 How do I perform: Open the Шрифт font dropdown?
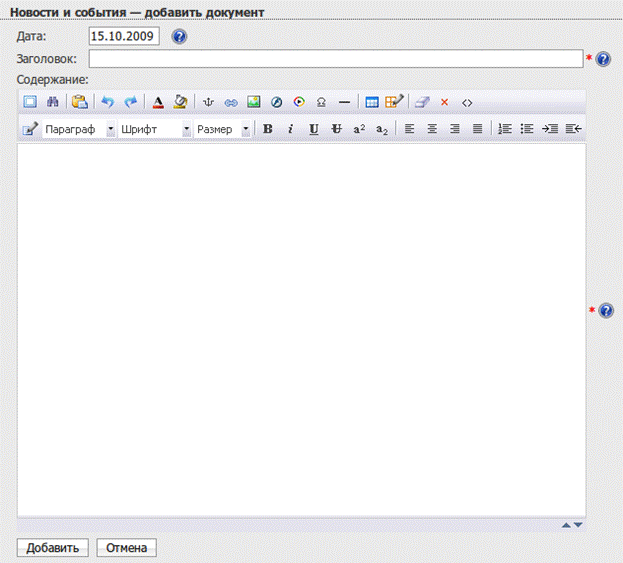[155, 129]
